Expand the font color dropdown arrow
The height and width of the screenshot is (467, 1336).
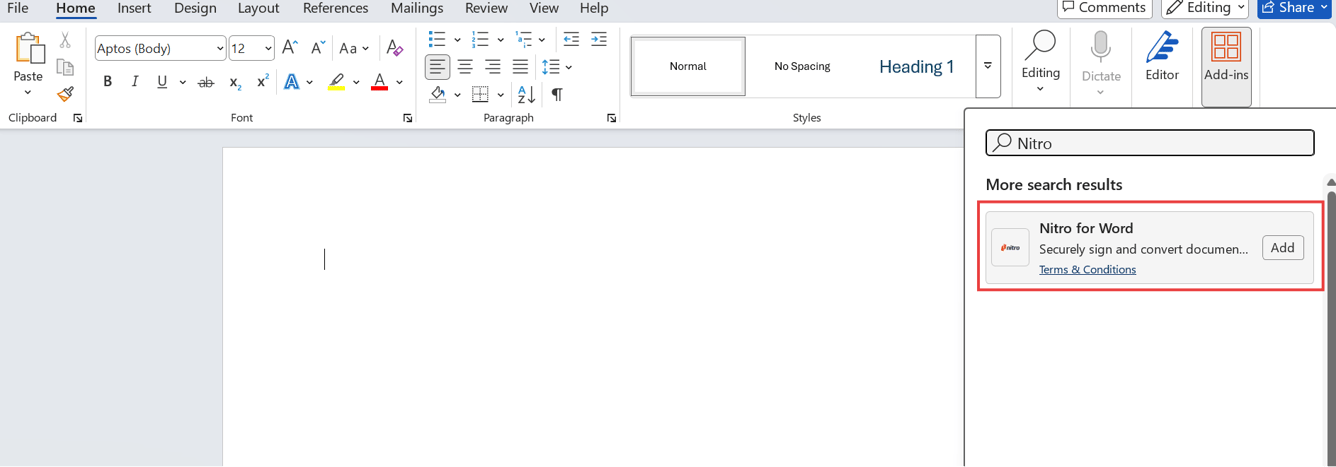coord(399,82)
